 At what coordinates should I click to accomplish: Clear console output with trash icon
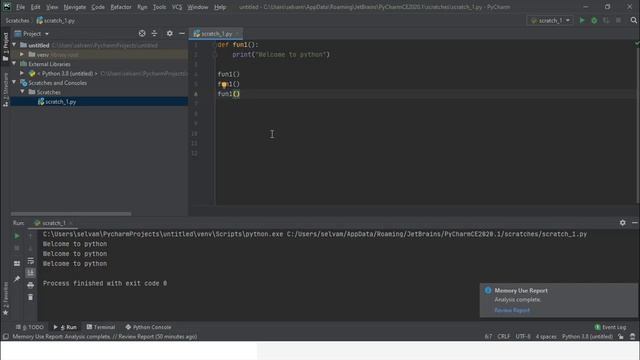tap(31, 298)
